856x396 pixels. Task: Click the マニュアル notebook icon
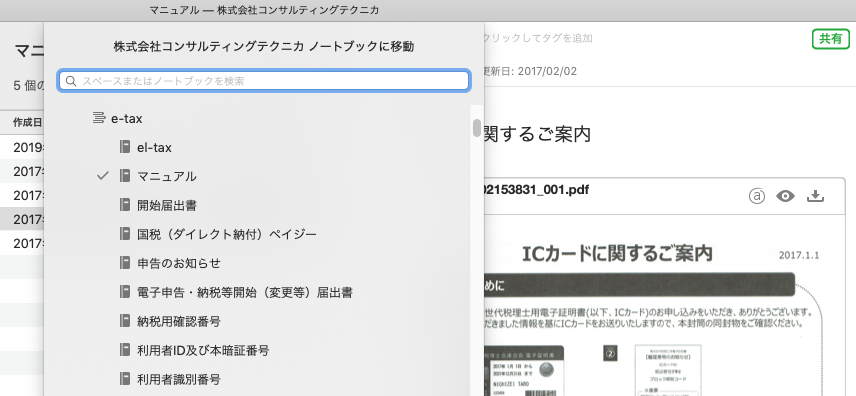tap(125, 176)
